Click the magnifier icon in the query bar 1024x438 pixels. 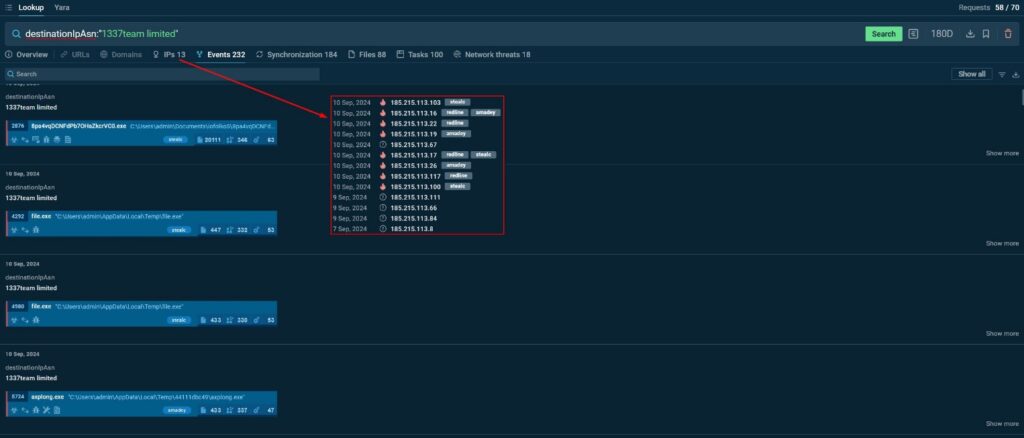(x=16, y=34)
